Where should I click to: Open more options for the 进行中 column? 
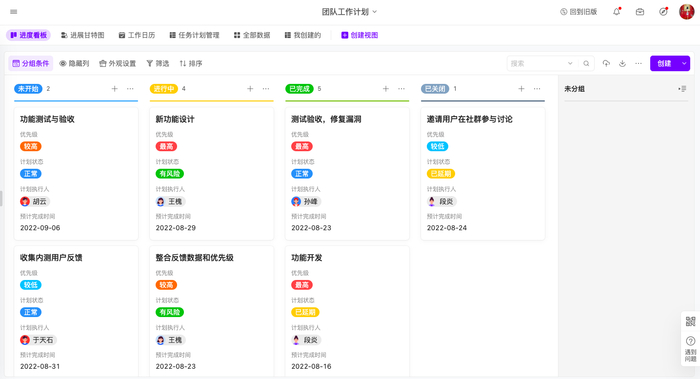(266, 89)
